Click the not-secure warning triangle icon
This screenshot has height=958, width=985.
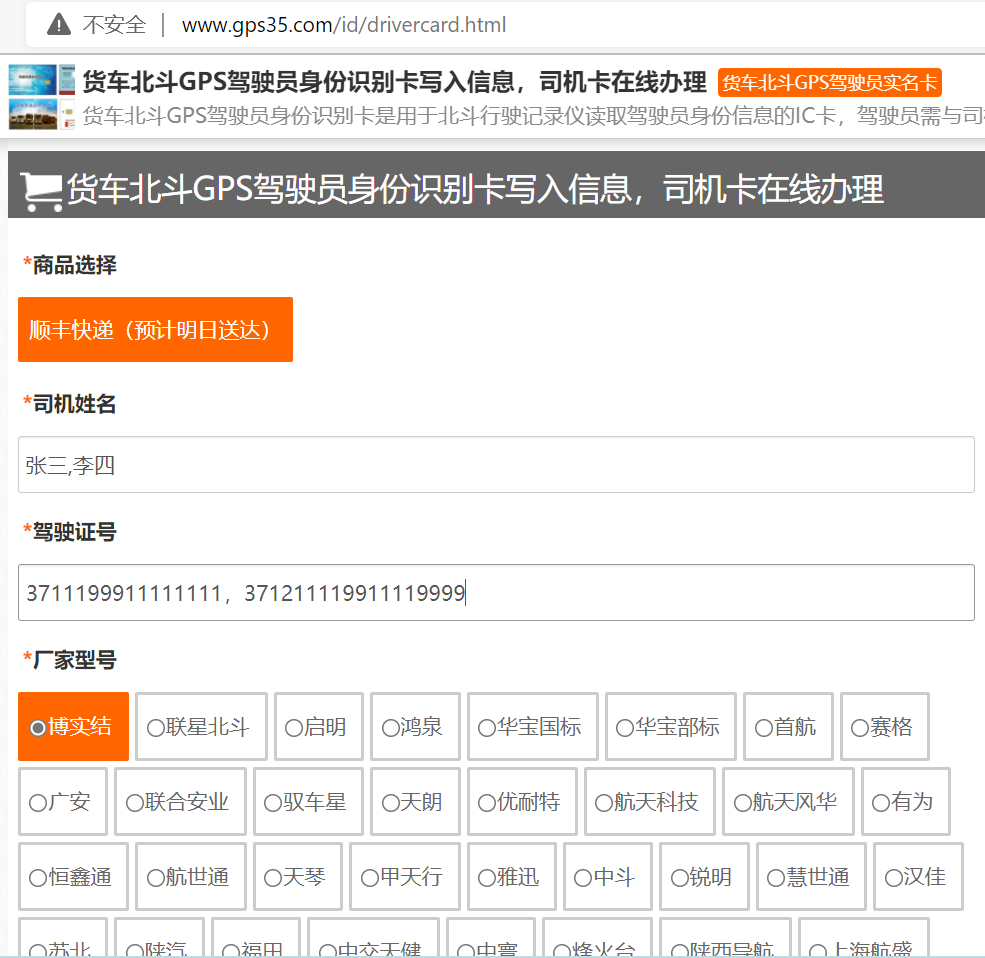pyautogui.click(x=59, y=25)
